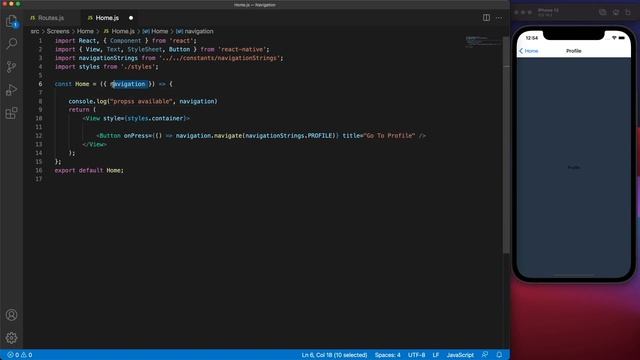Close Home.js tab via unsaved dot
This screenshot has height=360, width=640.
click(x=131, y=18)
